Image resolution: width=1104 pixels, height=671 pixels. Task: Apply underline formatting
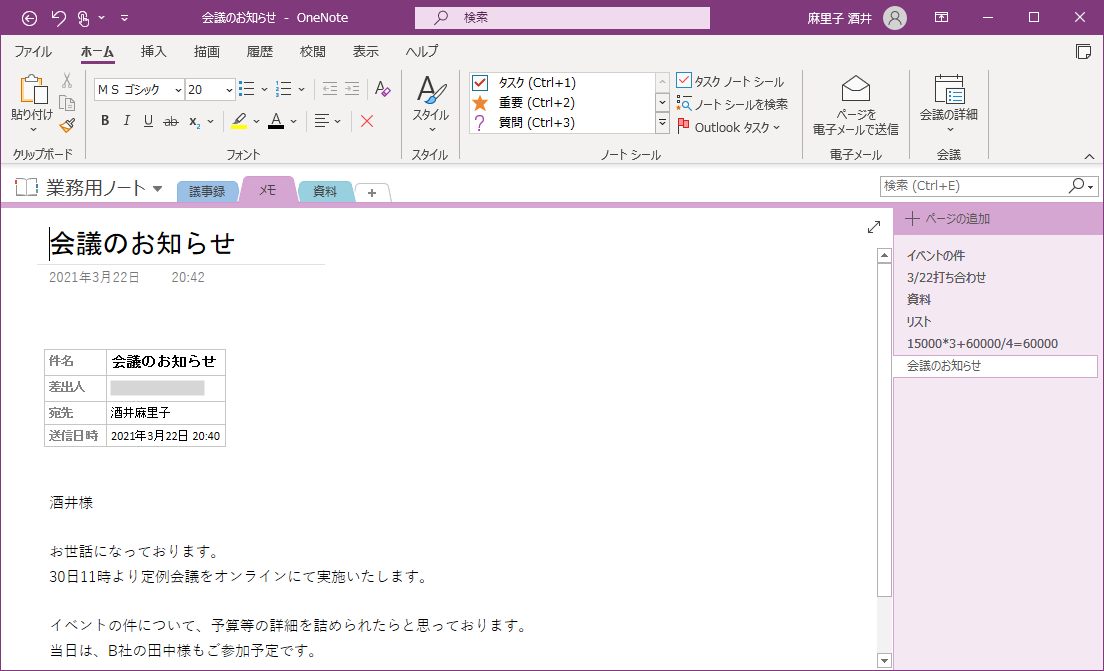click(x=148, y=121)
